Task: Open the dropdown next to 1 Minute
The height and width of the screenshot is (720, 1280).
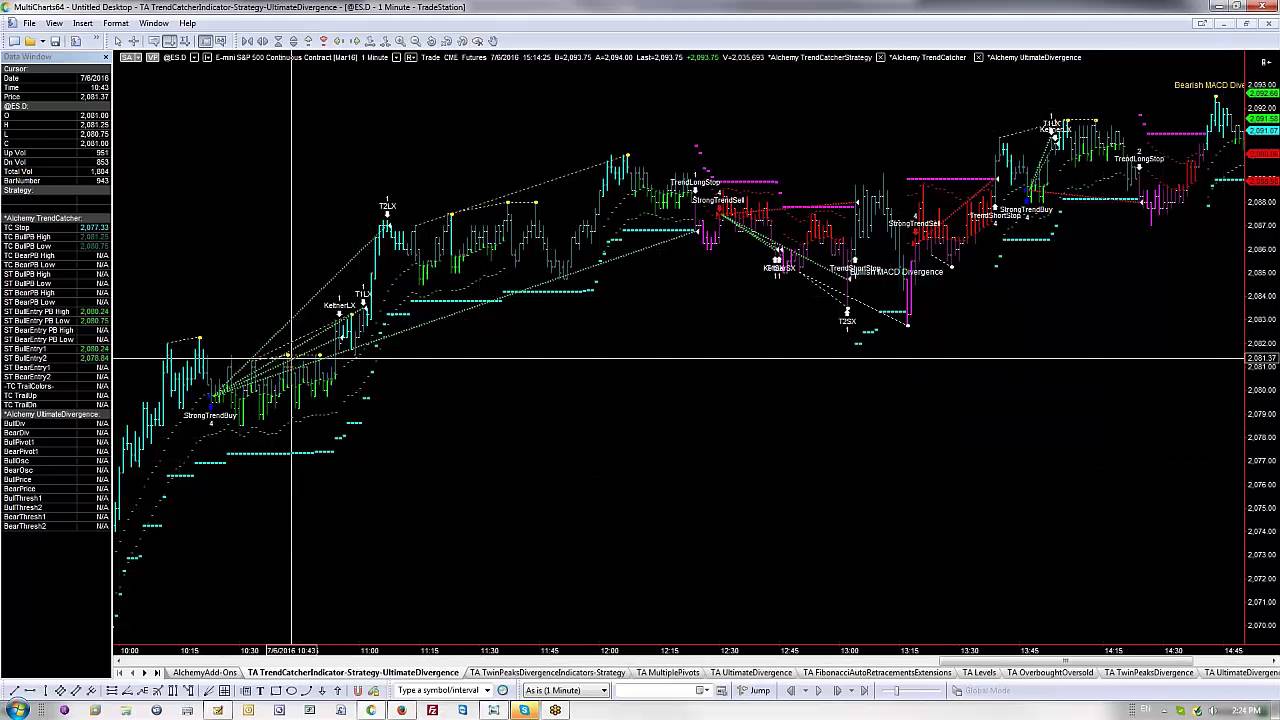Action: [x=396, y=57]
